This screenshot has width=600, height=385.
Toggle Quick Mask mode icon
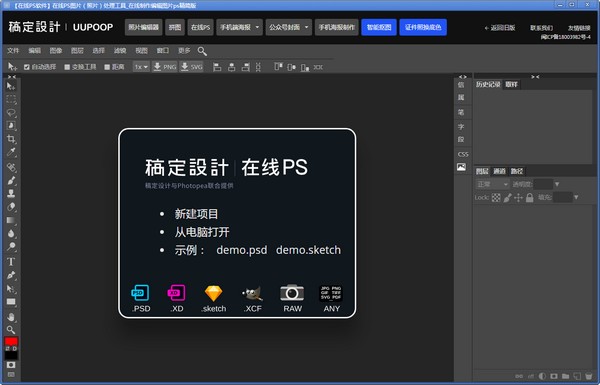pos(11,365)
